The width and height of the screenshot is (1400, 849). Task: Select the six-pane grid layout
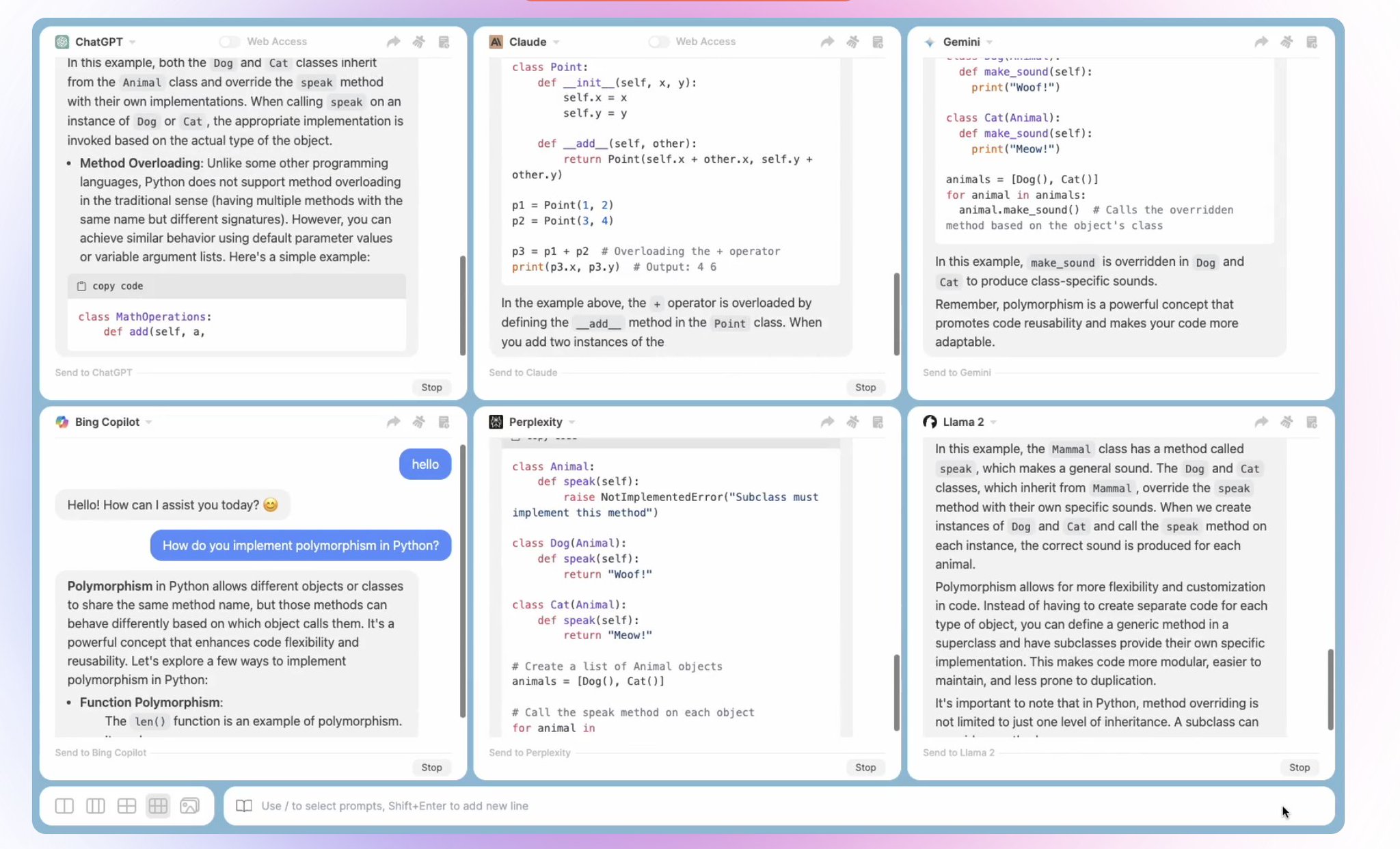coord(158,806)
